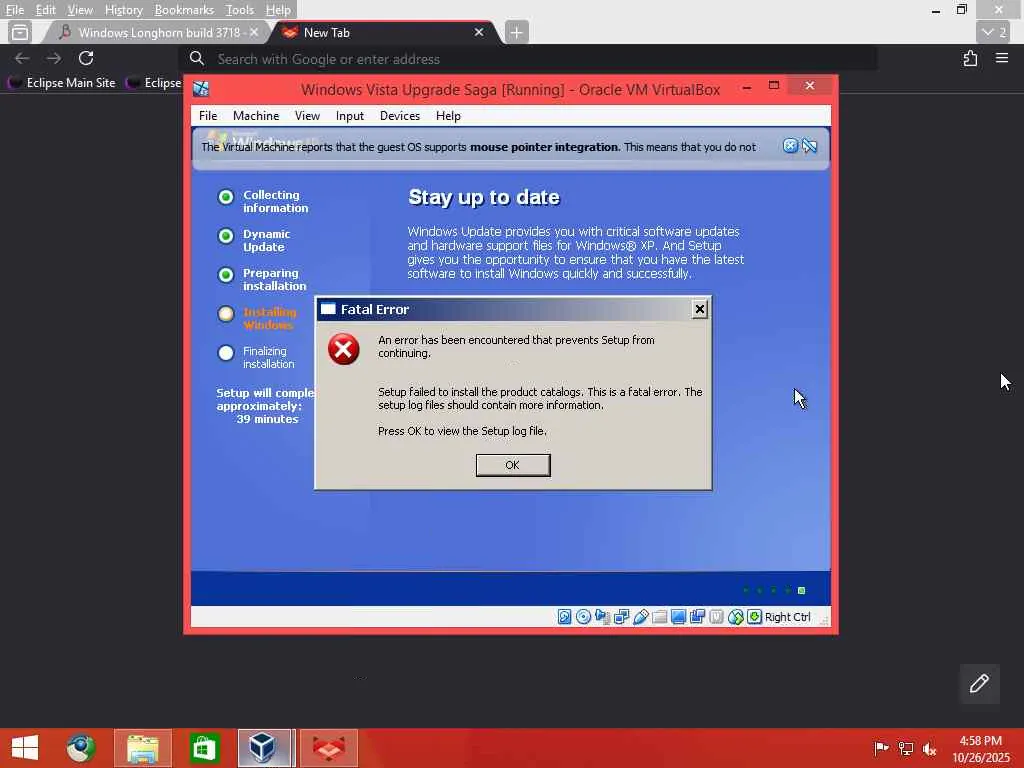This screenshot has width=1024, height=768.
Task: Click the Collecting information step radio indicator
Action: 226,197
